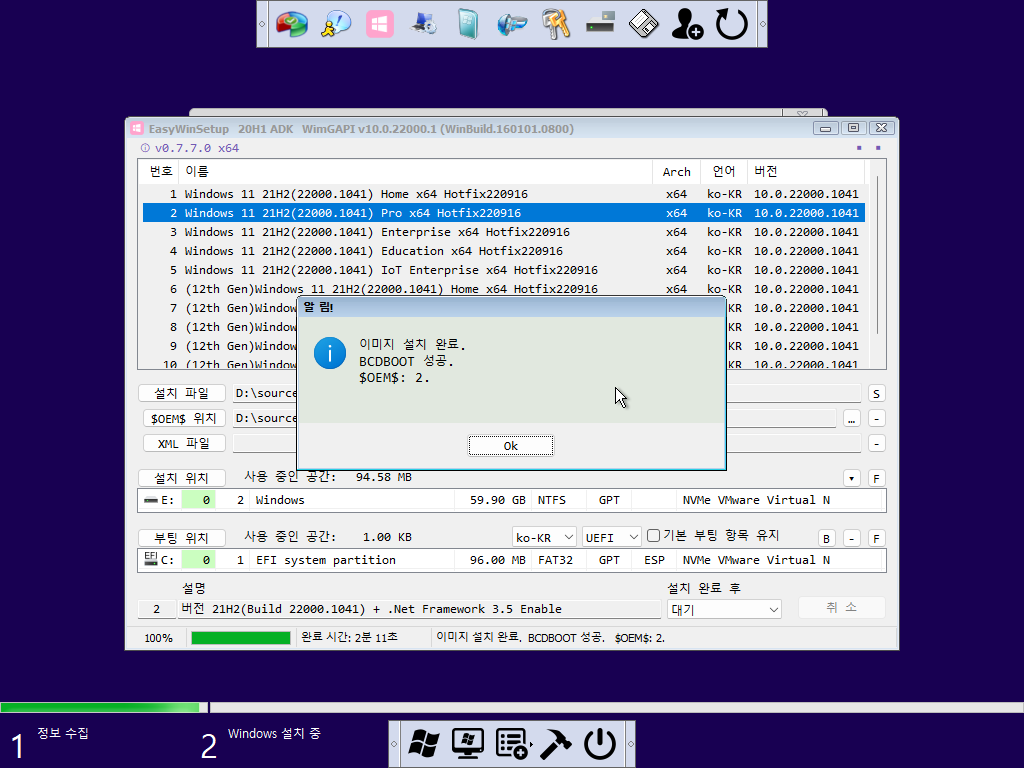Launch the running-man chat bubble icon in top dock

pyautogui.click(x=336, y=25)
